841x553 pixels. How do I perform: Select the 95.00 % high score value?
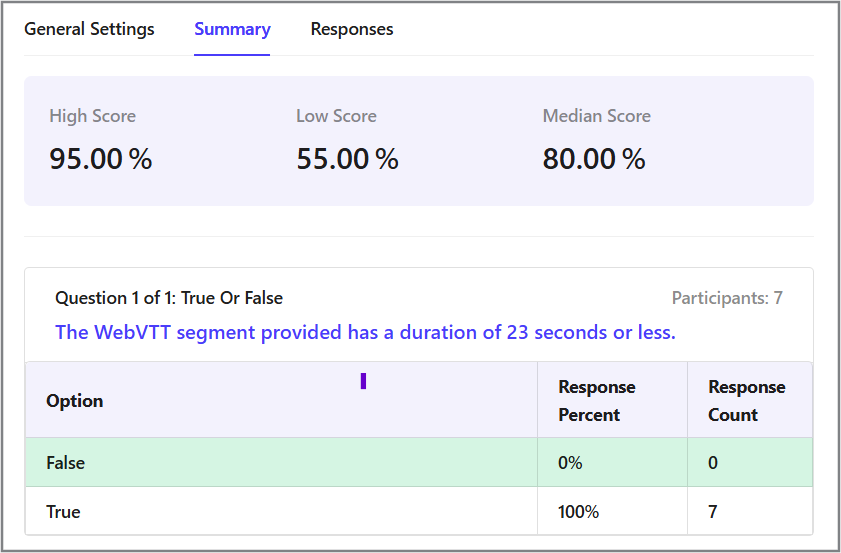(100, 158)
